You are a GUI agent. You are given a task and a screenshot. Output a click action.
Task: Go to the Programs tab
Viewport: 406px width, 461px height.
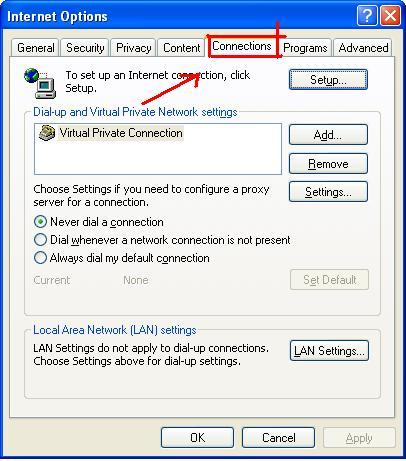305,48
